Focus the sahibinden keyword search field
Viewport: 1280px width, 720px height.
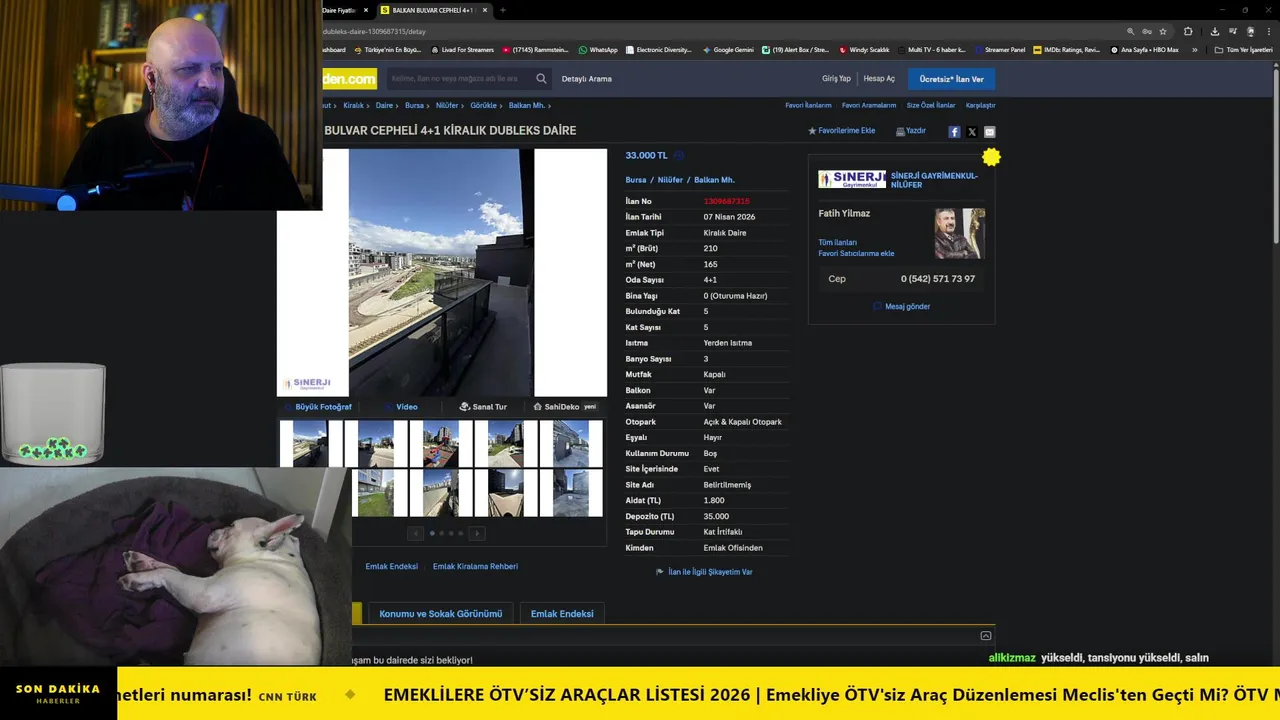pos(459,78)
